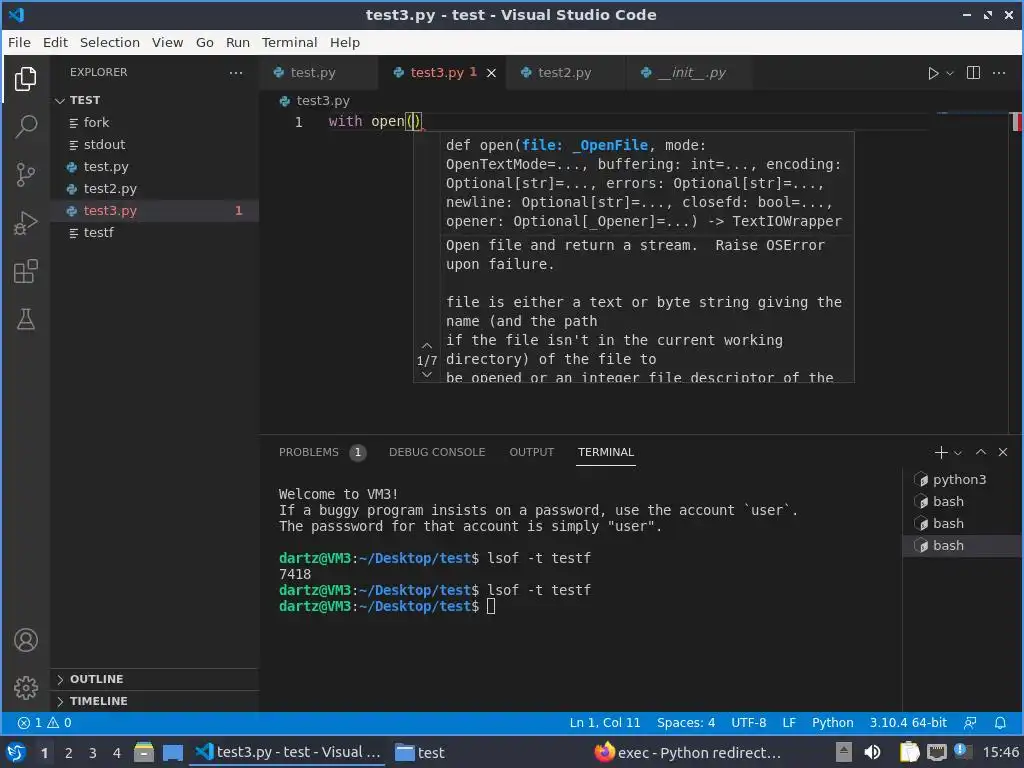The image size is (1024, 768).
Task: Open the Terminal menu
Action: [x=289, y=42]
